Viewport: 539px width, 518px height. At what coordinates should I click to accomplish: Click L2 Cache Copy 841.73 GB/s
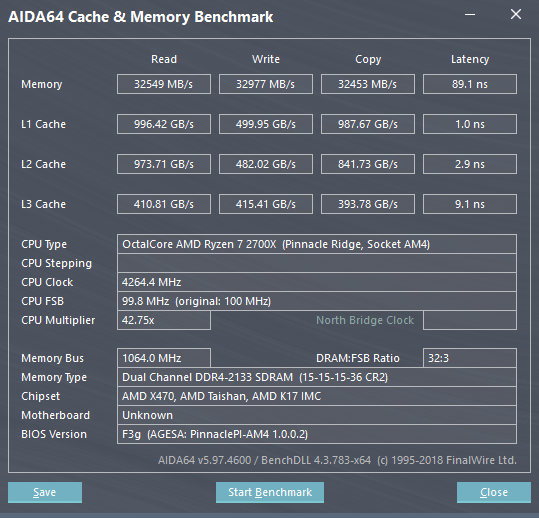(x=368, y=164)
